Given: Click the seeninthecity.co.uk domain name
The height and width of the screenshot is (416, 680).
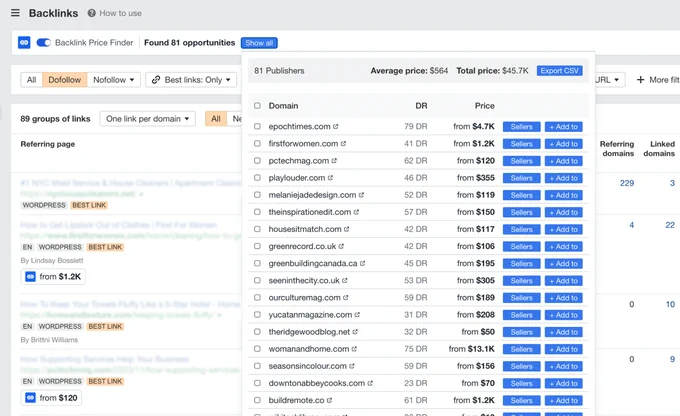Looking at the screenshot, I should (304, 281).
